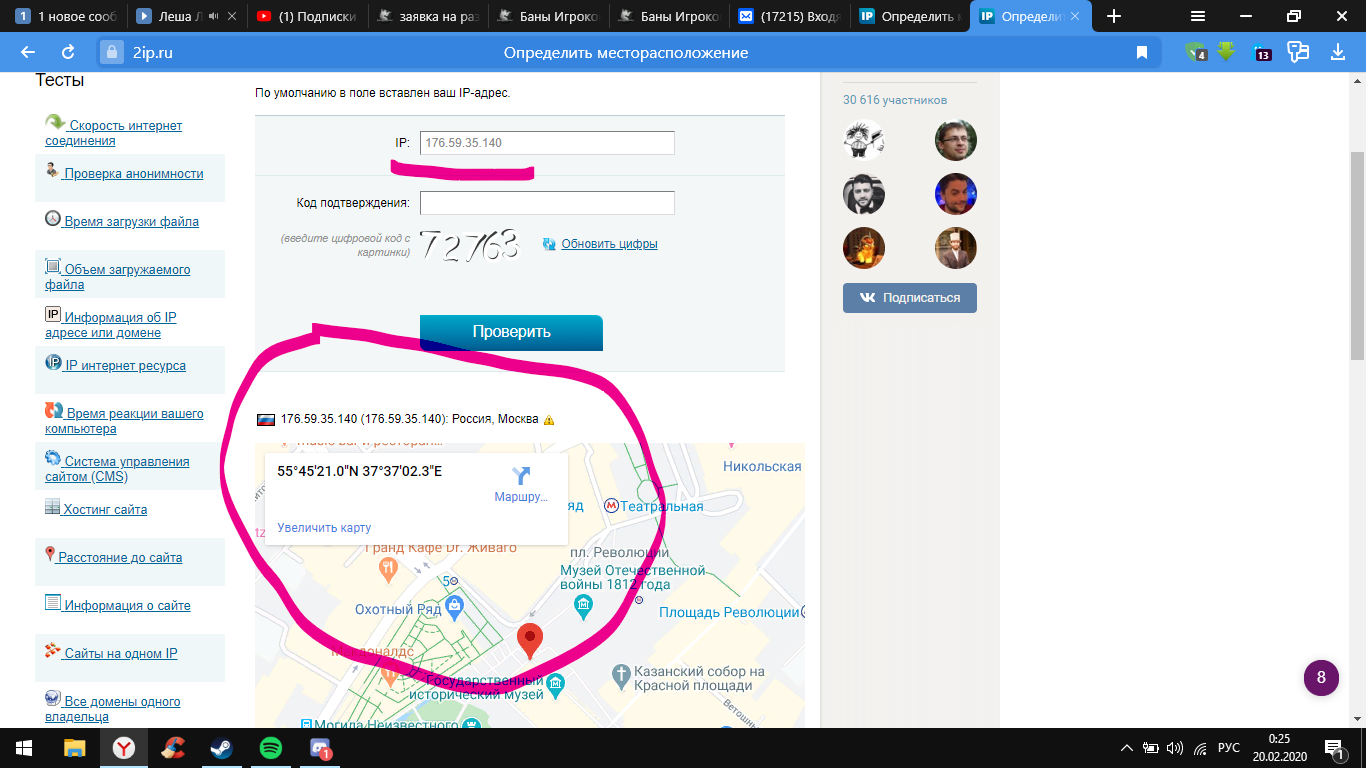Image resolution: width=1366 pixels, height=768 pixels.
Task: Open a new browser tab
Action: (x=1114, y=16)
